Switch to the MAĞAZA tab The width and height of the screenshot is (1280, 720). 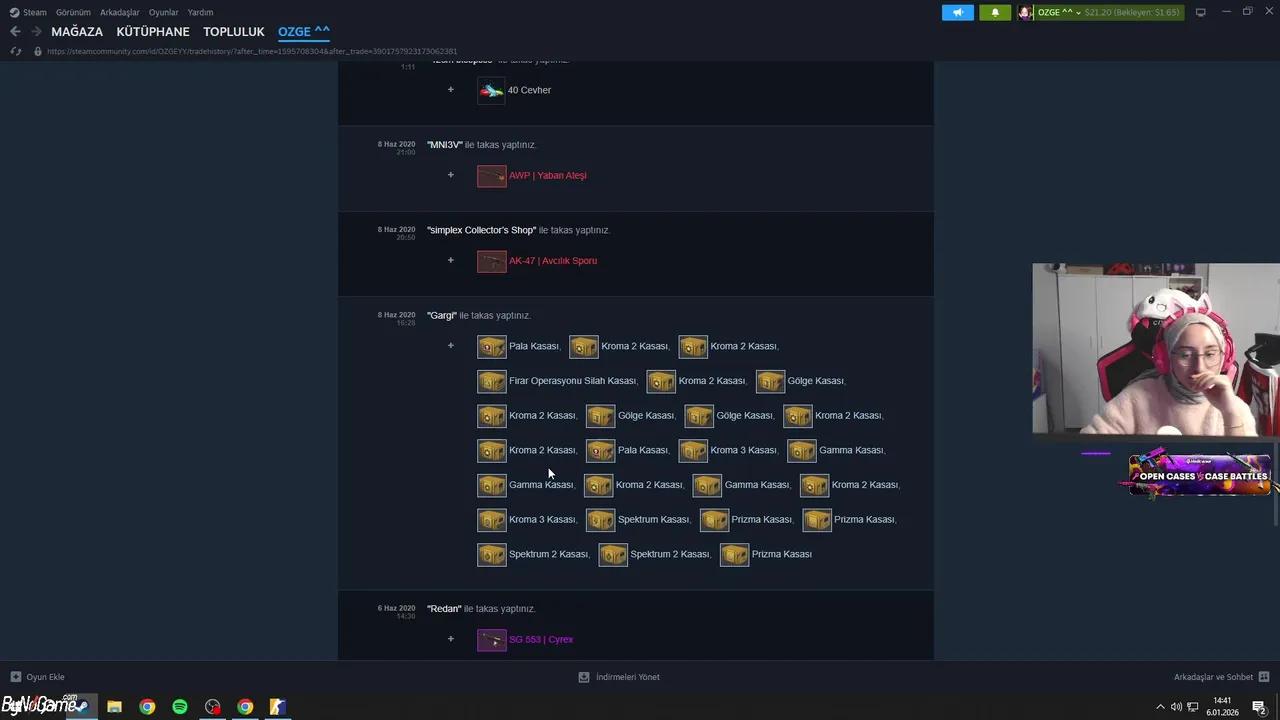pyautogui.click(x=77, y=32)
